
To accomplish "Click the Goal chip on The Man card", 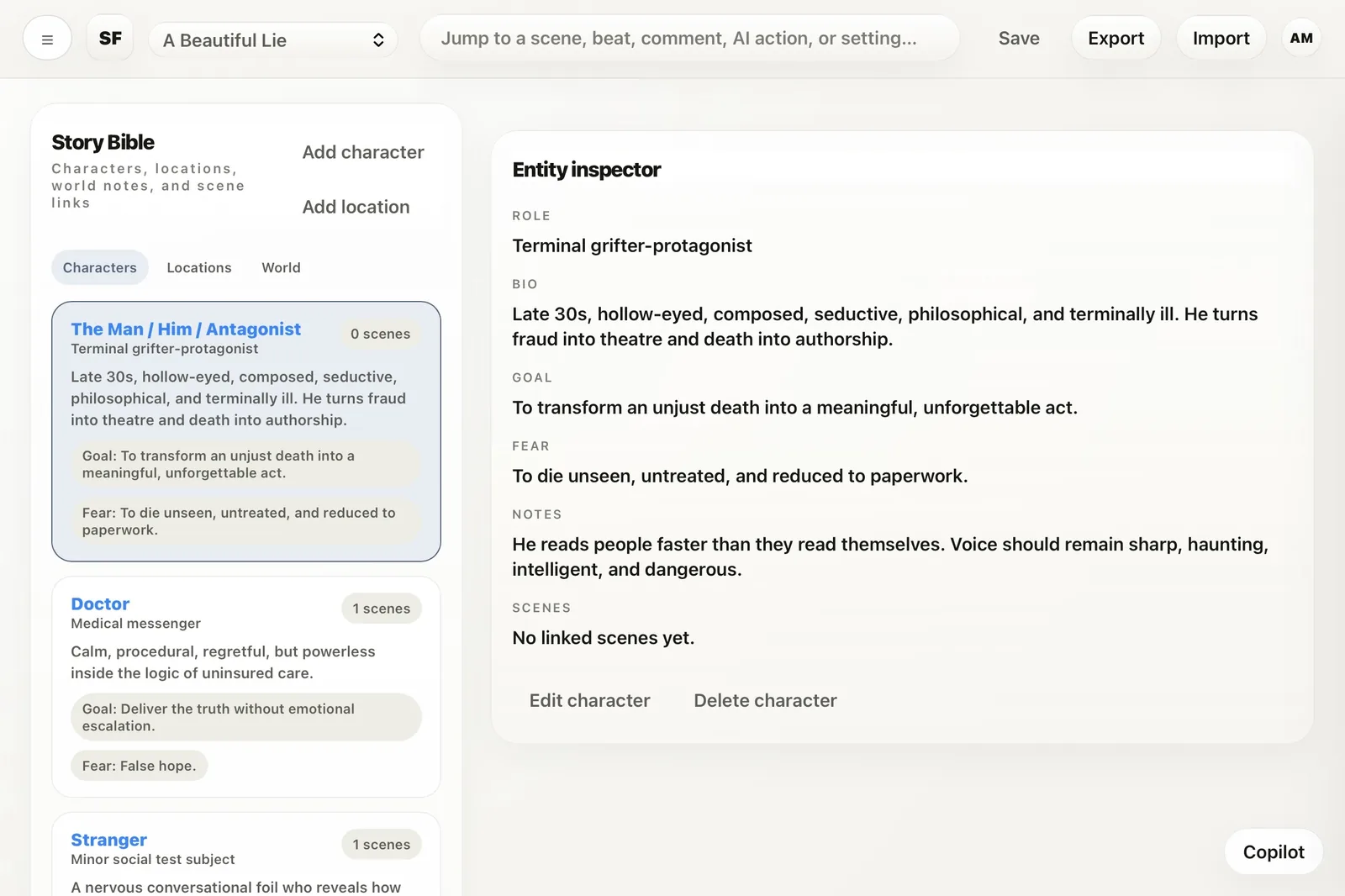I will (245, 465).
